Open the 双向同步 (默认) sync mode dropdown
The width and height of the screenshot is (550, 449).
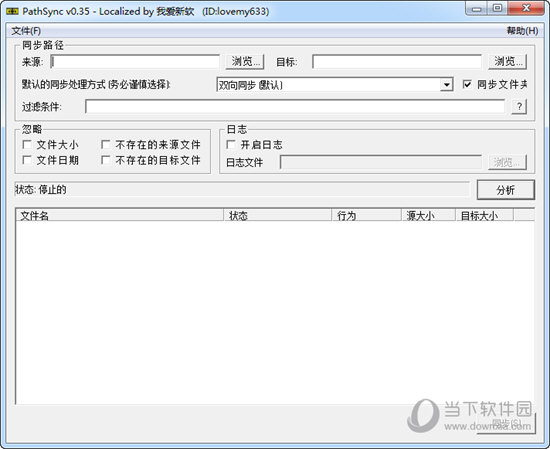coord(335,85)
